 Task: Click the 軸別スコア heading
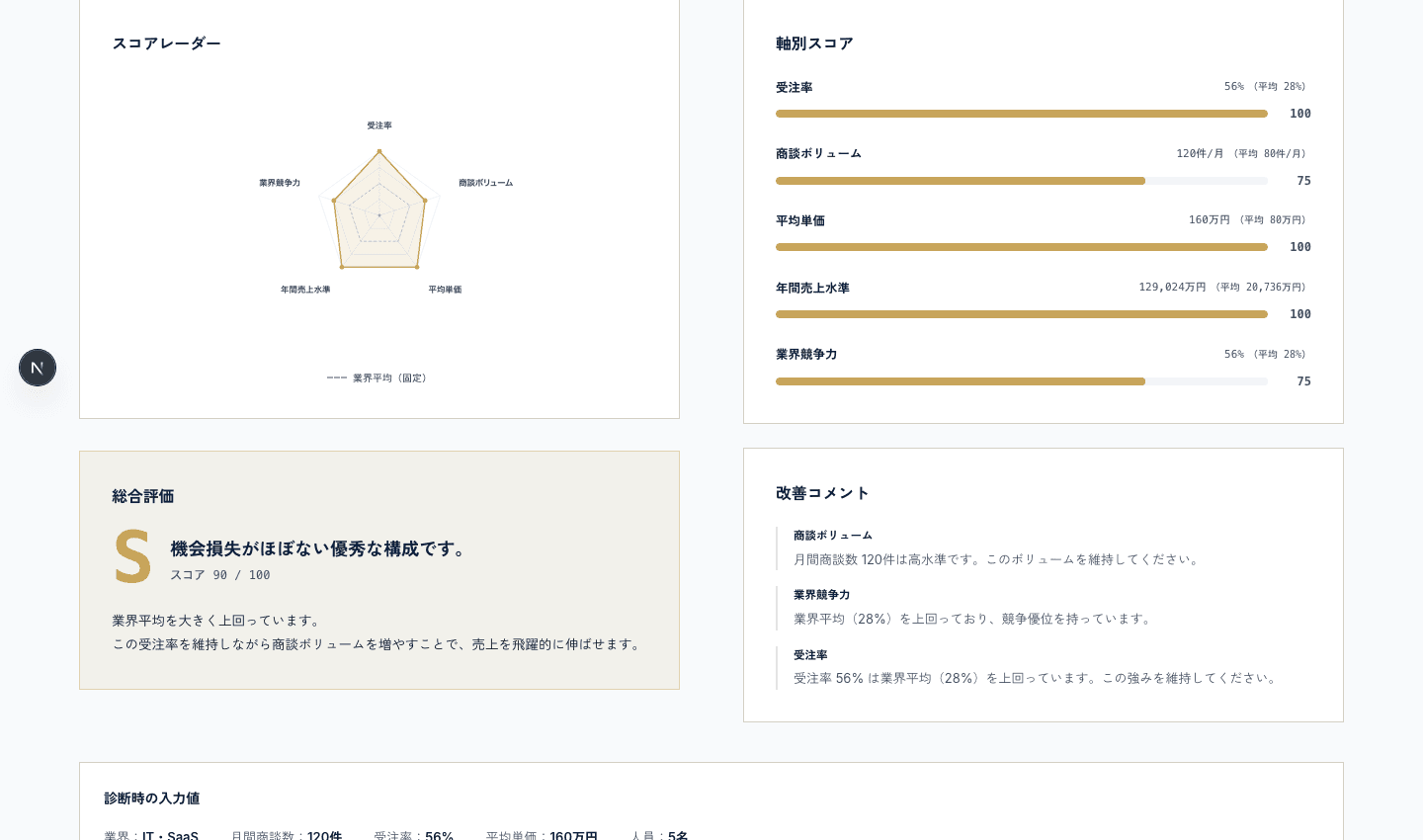[814, 43]
